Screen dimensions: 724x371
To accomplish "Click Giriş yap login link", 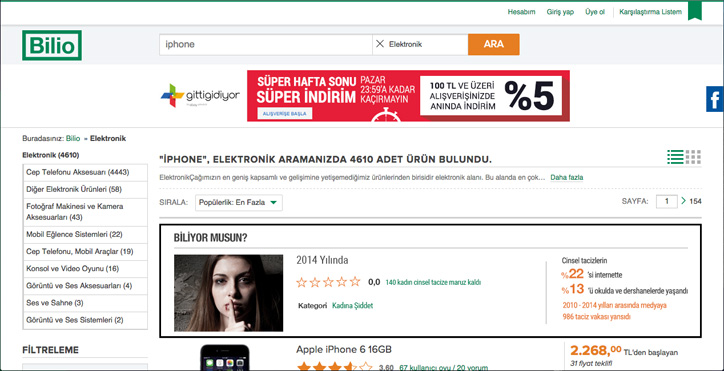I will [560, 12].
